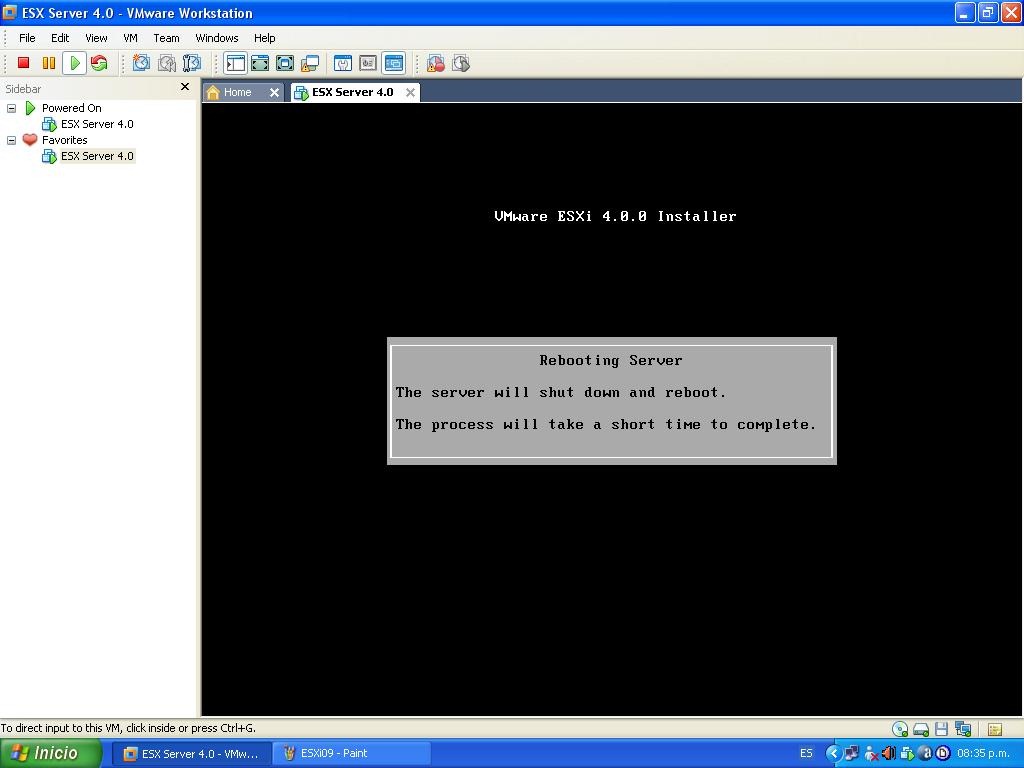This screenshot has height=768, width=1024.
Task: Switch to Quick Switch mode
Action: coord(260,63)
